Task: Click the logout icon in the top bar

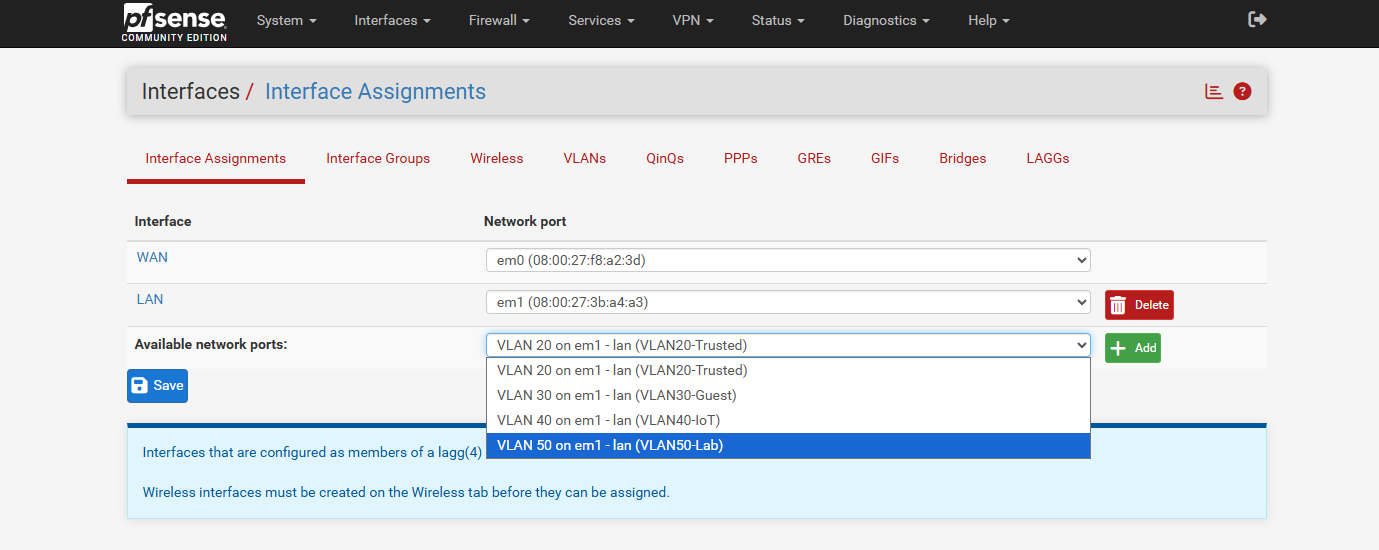Action: point(1258,20)
